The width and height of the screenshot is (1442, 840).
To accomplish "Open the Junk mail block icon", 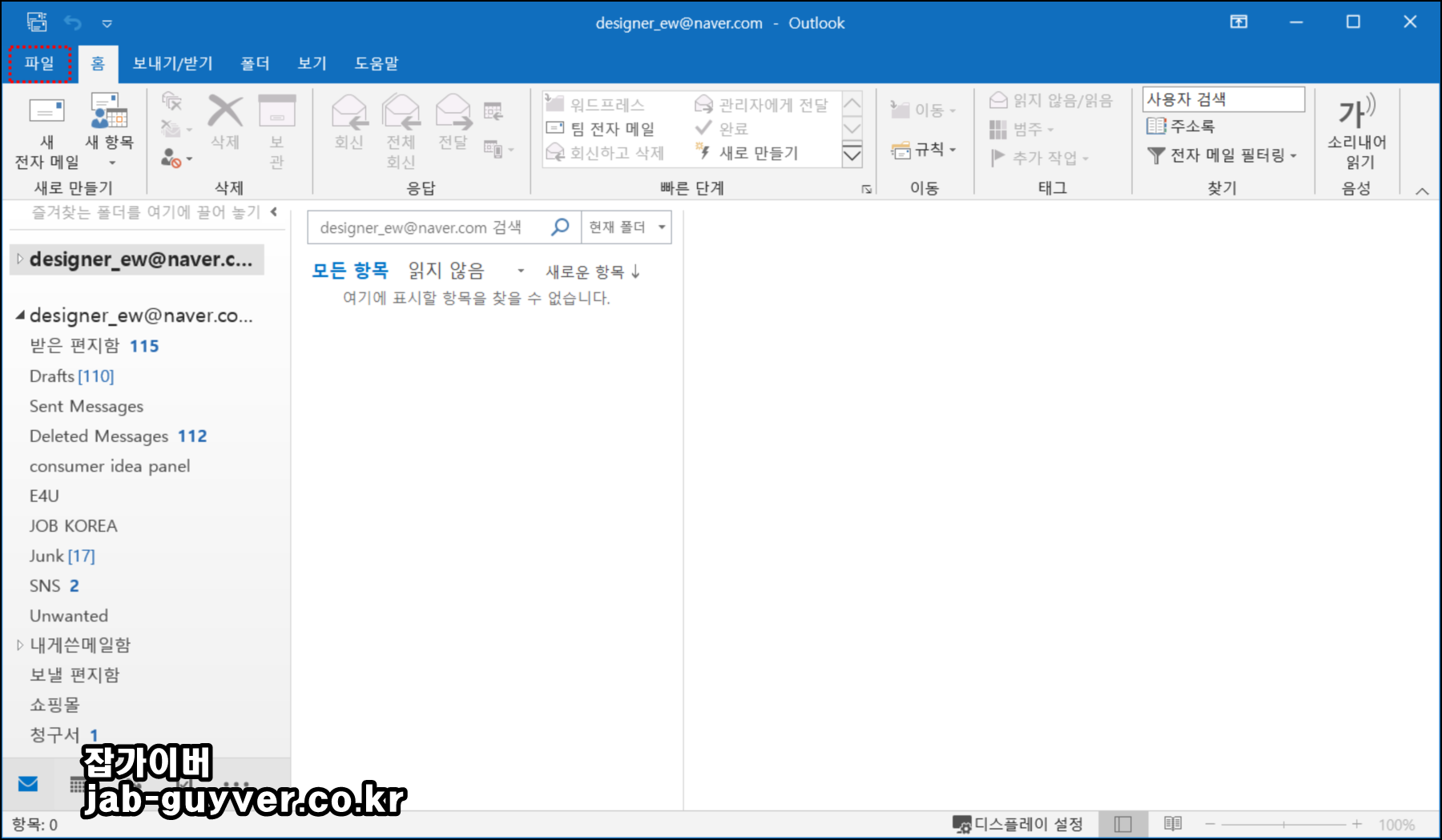I will point(175,158).
